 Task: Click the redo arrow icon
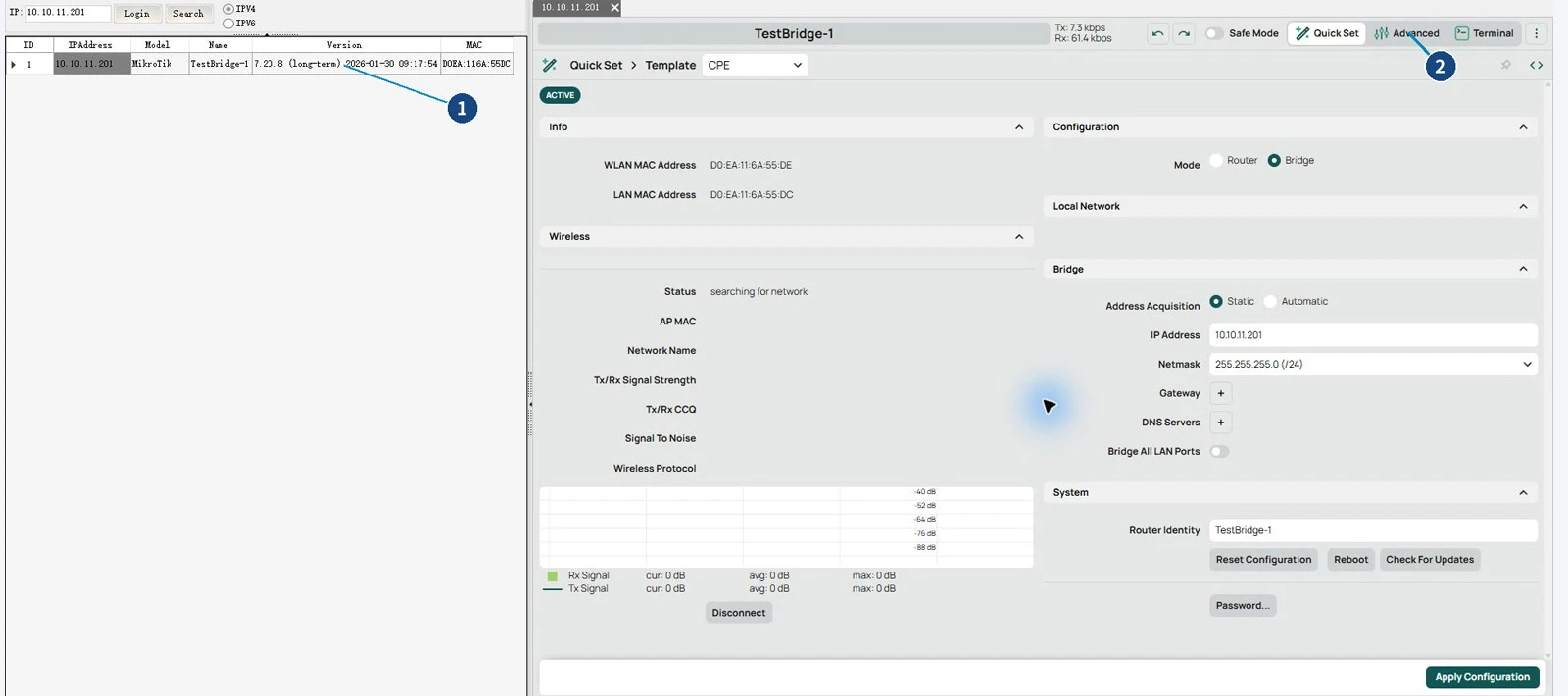click(x=1184, y=33)
